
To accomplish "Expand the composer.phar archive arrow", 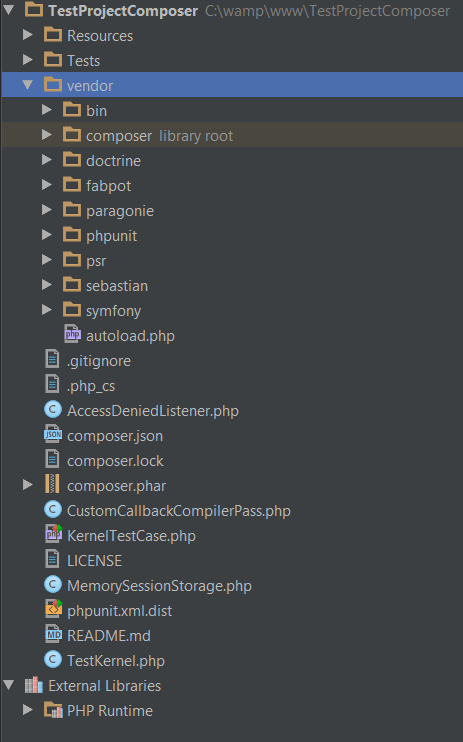I will click(x=28, y=485).
